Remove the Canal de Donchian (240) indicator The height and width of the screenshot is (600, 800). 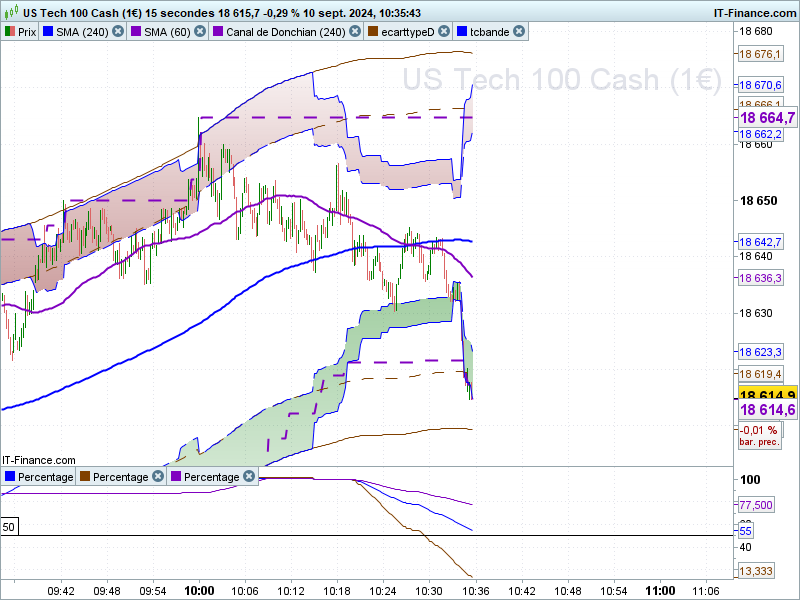(x=355, y=32)
